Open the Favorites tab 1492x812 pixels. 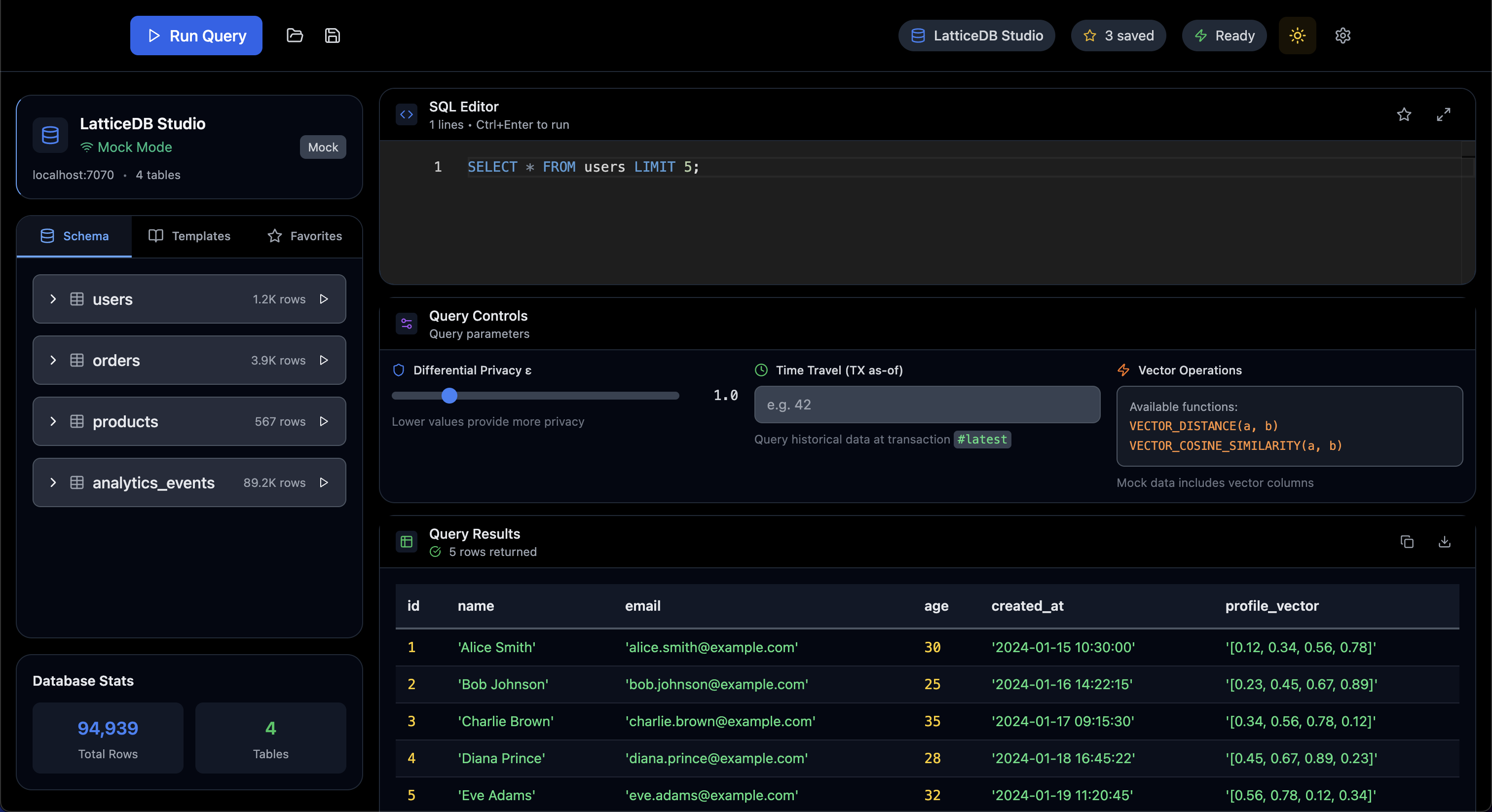click(x=304, y=236)
